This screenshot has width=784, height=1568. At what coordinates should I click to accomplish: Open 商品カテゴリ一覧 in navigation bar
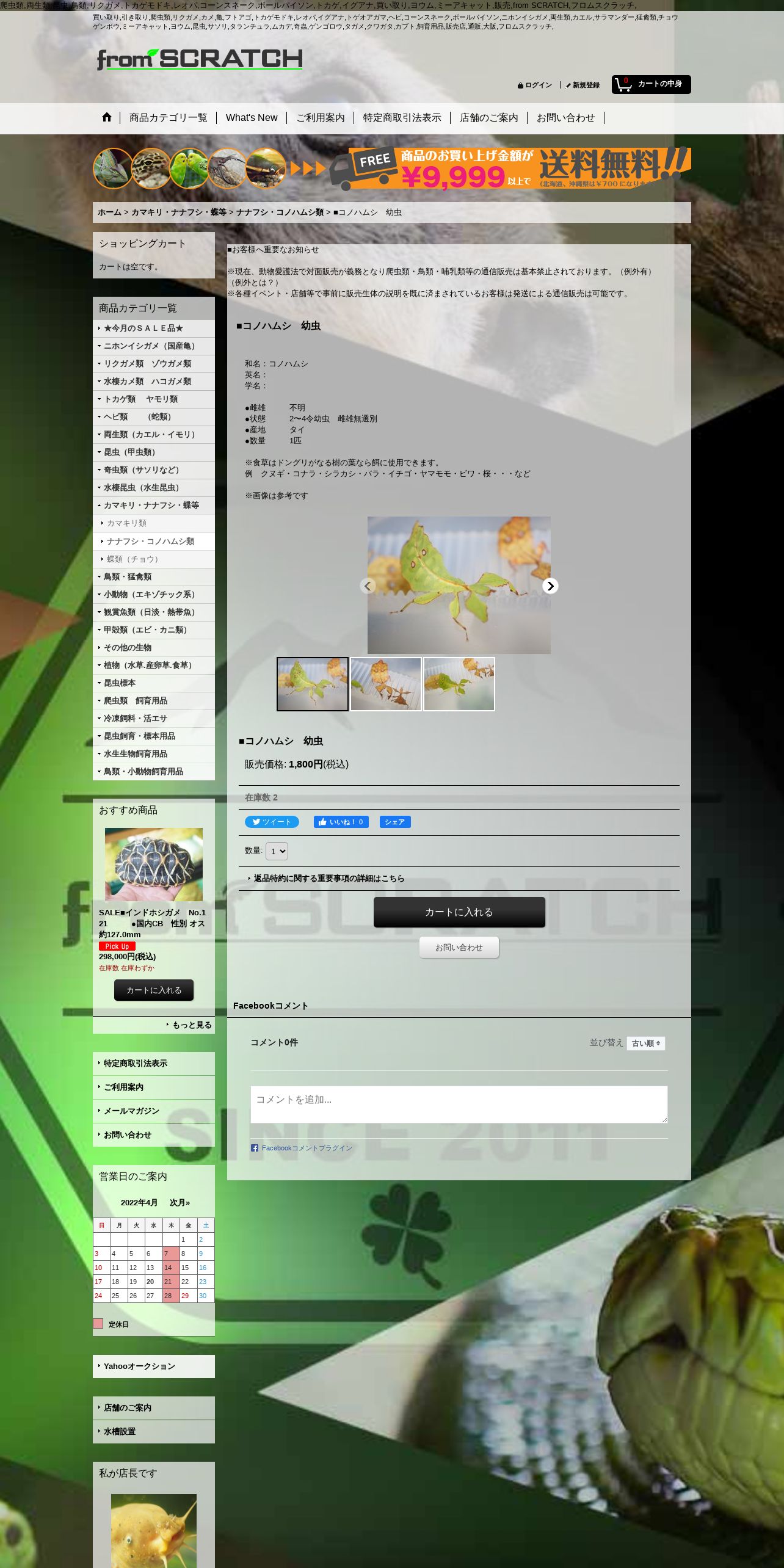[x=168, y=118]
